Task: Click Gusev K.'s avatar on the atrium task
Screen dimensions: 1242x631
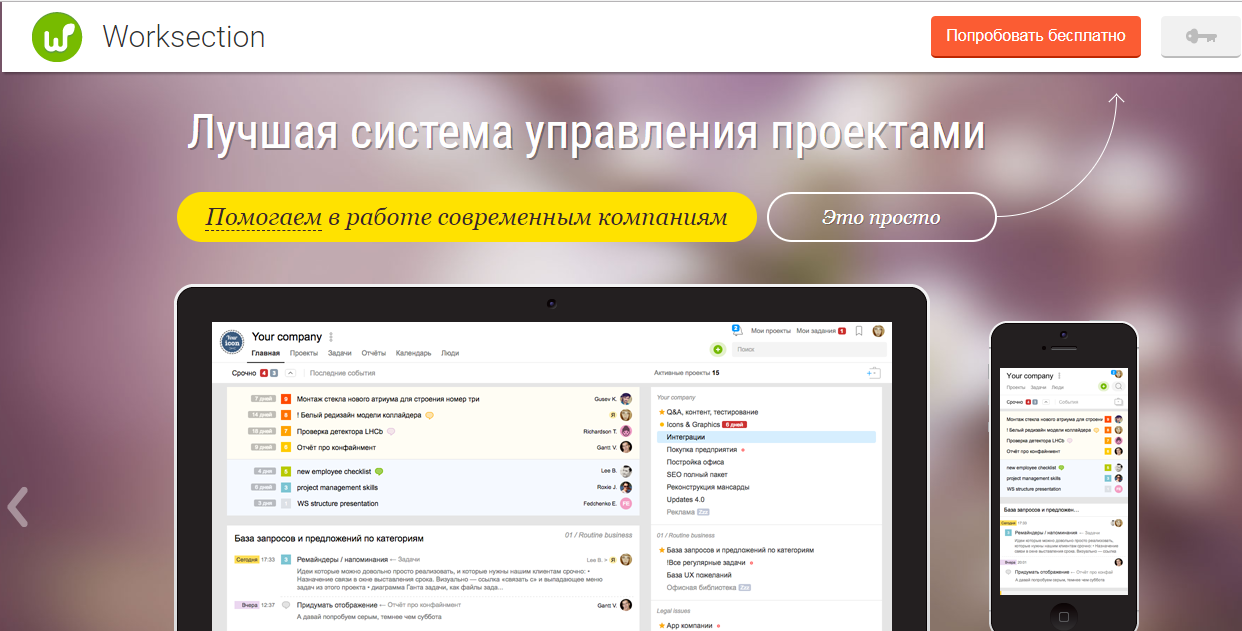Action: (x=624, y=398)
